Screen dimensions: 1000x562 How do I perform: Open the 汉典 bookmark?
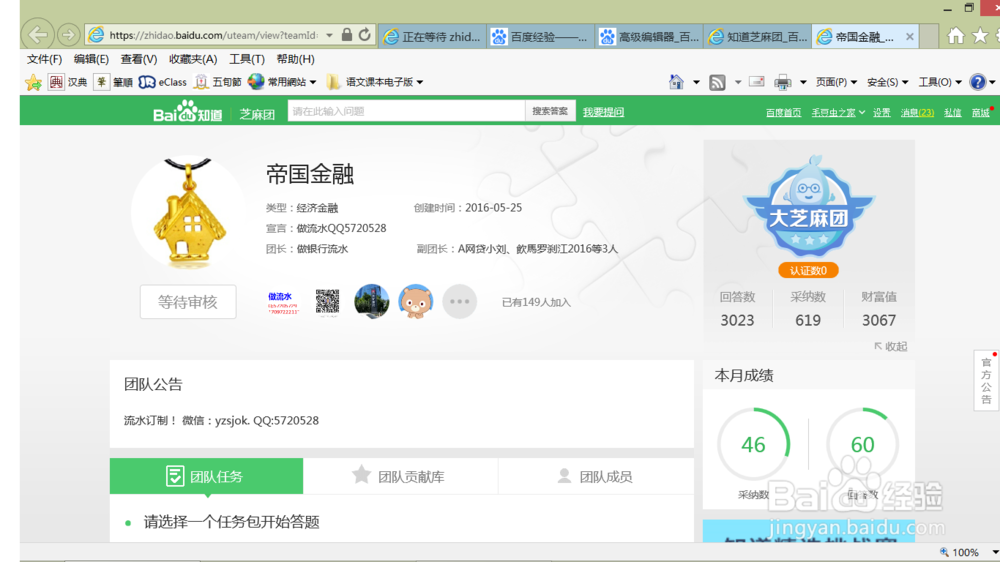(x=68, y=82)
